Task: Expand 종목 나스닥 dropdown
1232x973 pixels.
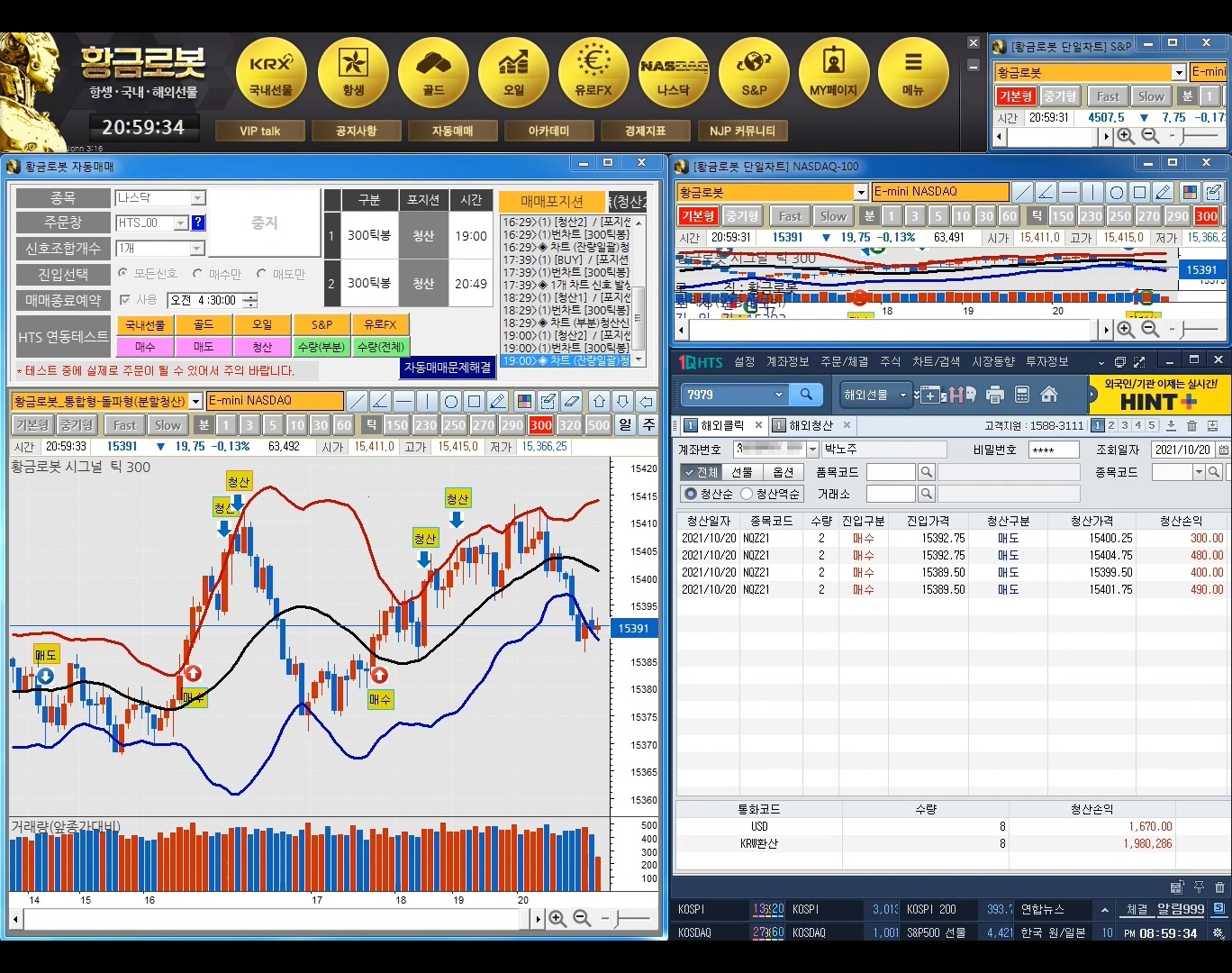Action: click(198, 197)
